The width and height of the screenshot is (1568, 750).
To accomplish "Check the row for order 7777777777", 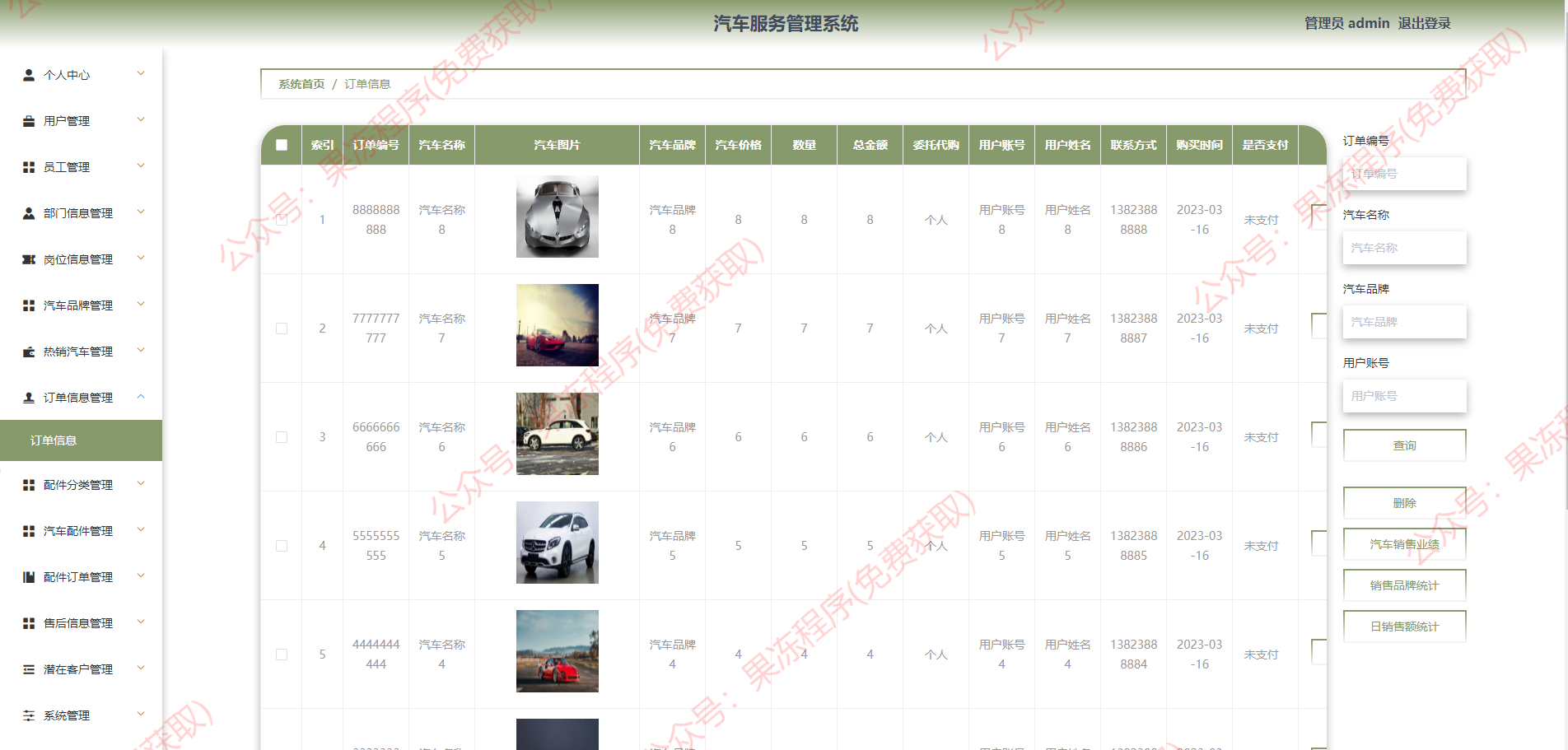I will coord(282,328).
